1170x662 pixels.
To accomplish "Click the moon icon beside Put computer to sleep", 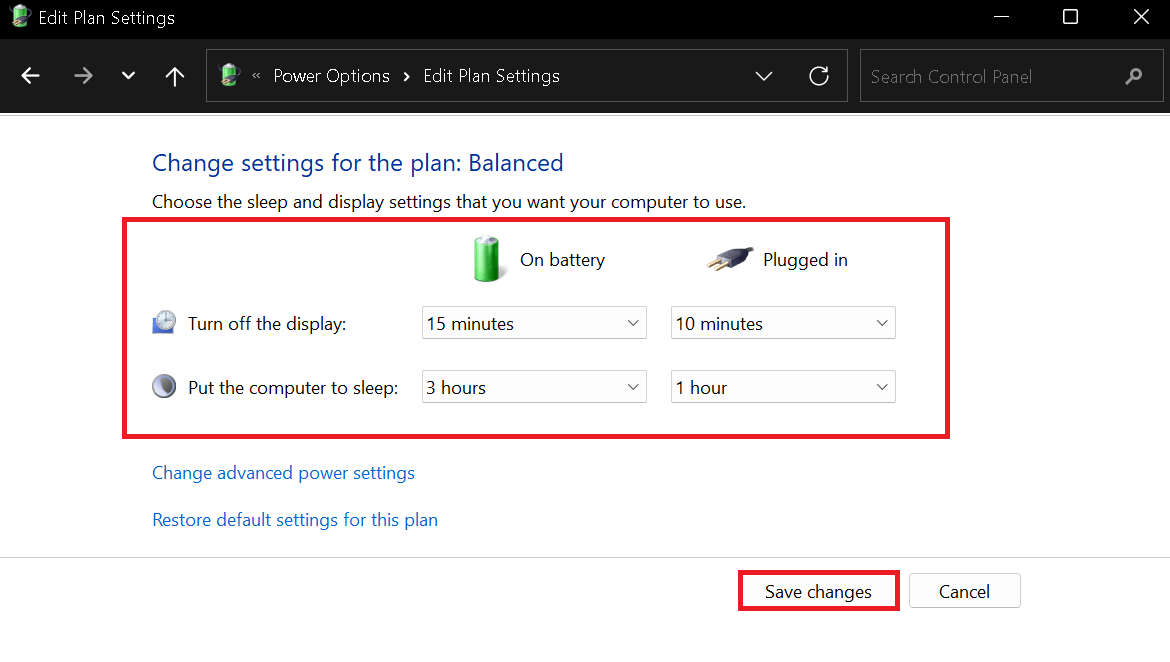I will (x=163, y=386).
